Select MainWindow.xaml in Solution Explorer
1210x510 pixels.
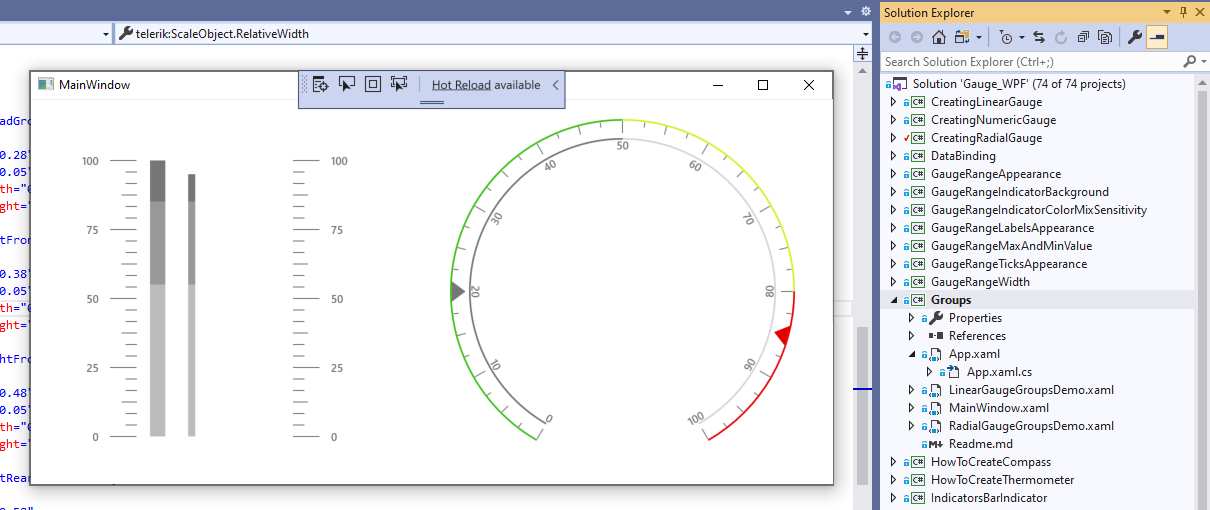click(x=999, y=408)
